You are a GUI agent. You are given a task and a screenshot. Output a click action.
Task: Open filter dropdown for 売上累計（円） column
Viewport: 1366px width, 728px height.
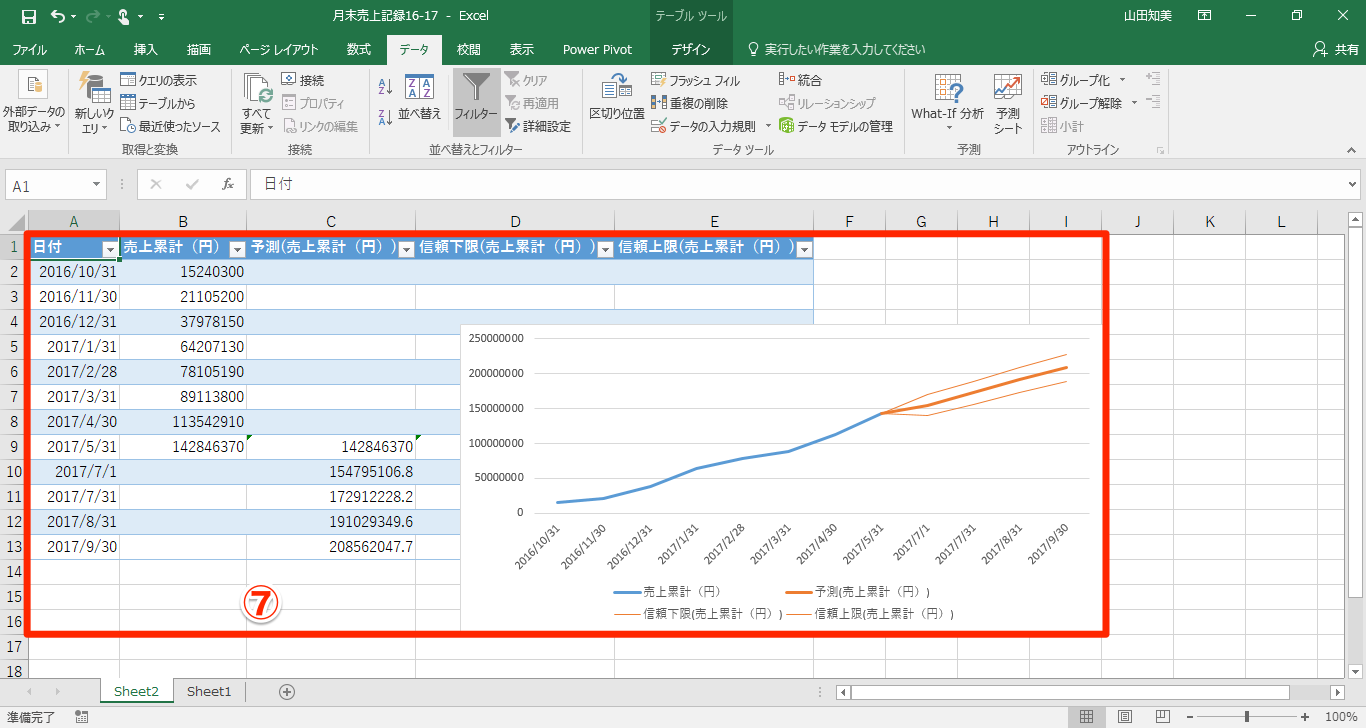pos(237,249)
